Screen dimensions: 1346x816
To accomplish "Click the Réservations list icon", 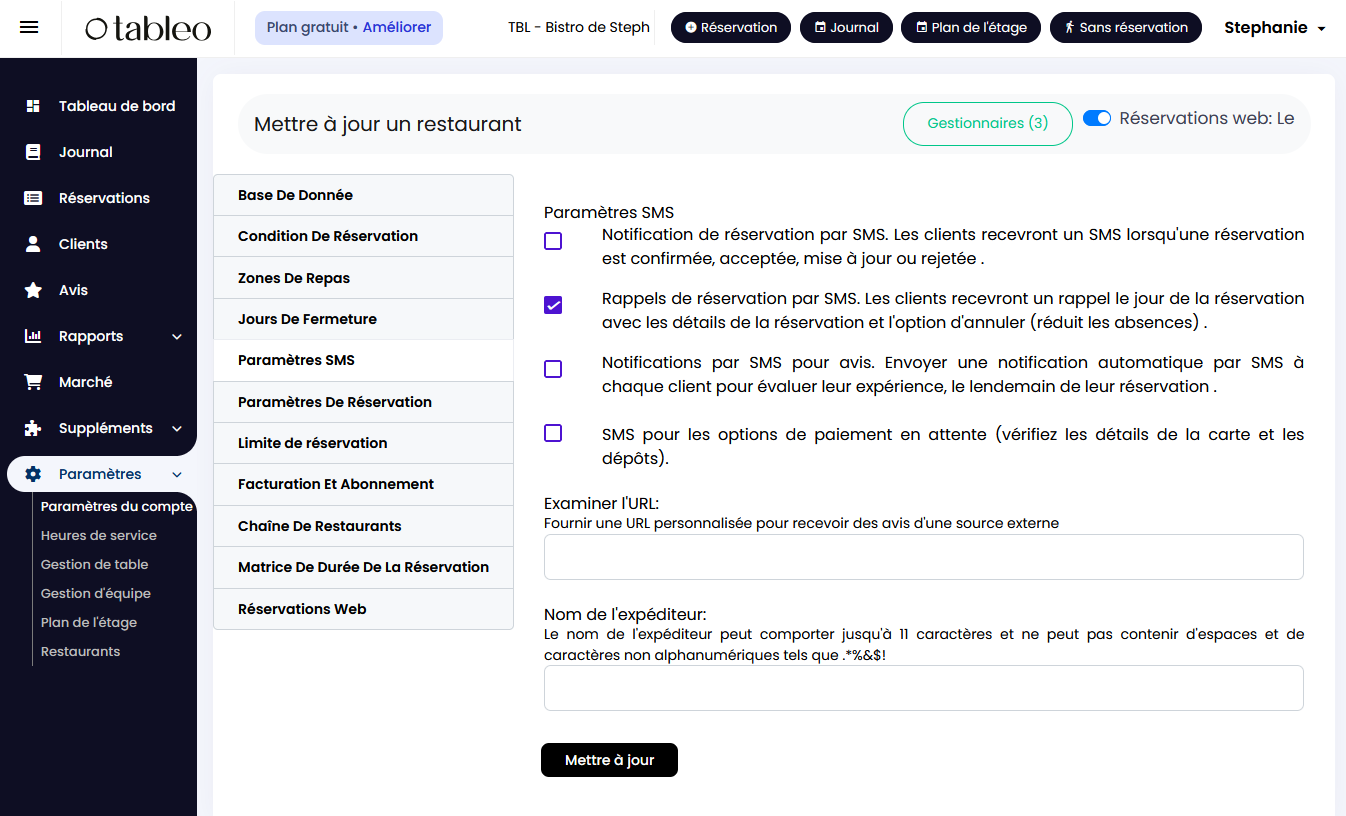I will click(33, 198).
